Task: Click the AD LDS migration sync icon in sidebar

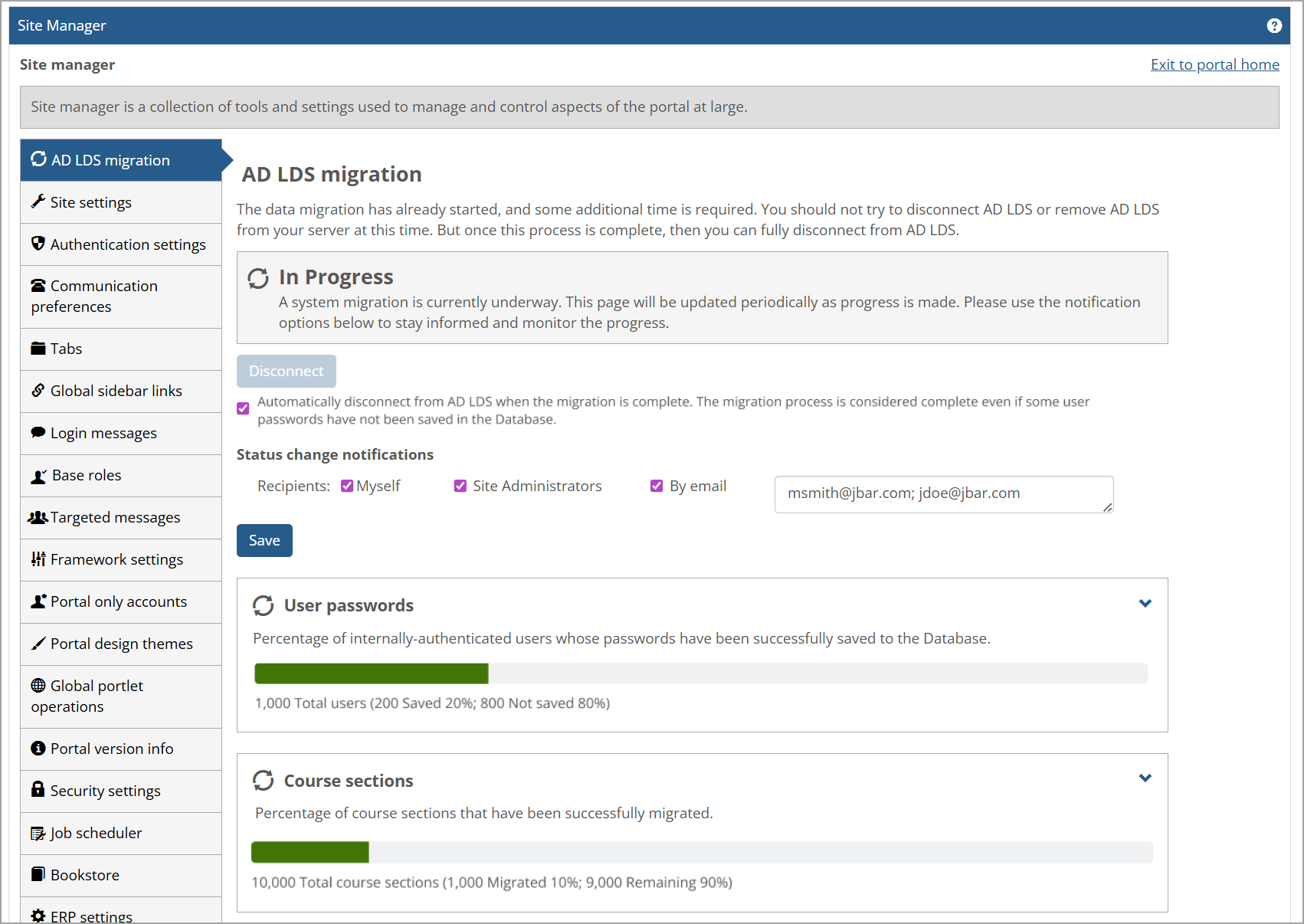Action: [x=38, y=159]
